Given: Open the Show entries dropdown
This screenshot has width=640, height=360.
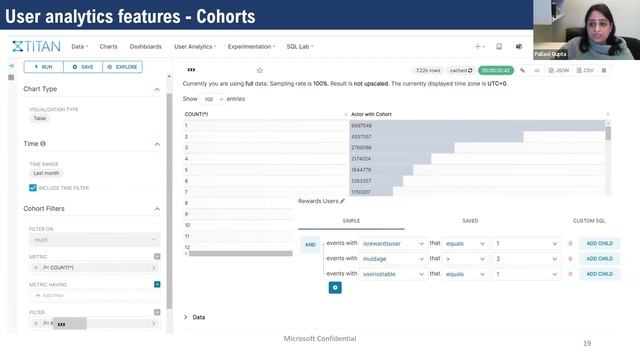Looking at the screenshot, I should tap(212, 99).
